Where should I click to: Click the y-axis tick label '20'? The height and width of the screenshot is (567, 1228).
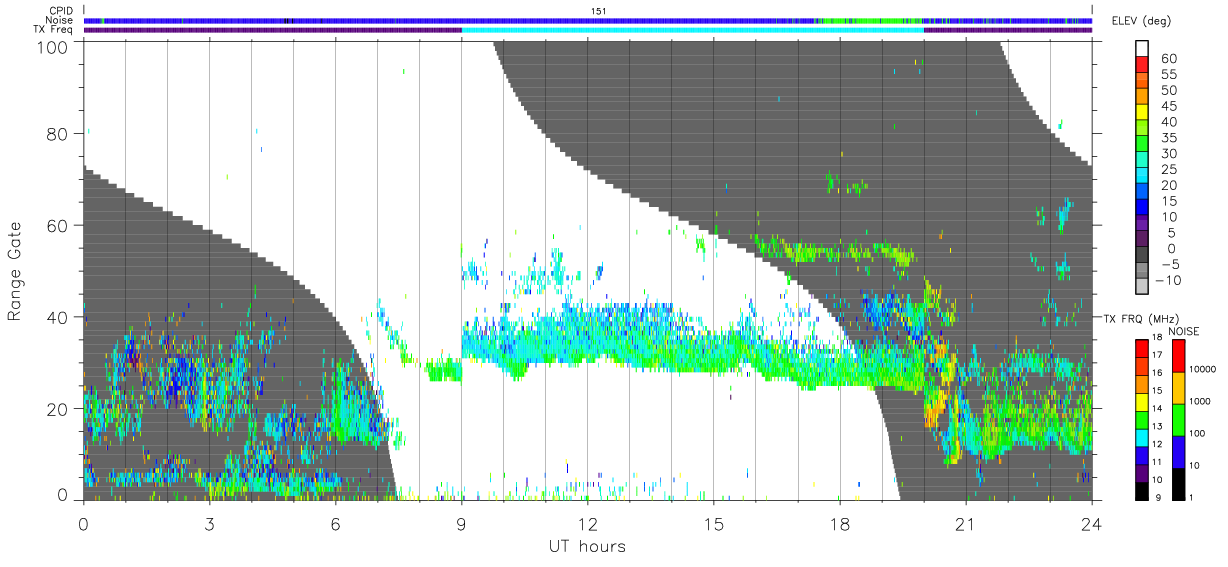59,409
